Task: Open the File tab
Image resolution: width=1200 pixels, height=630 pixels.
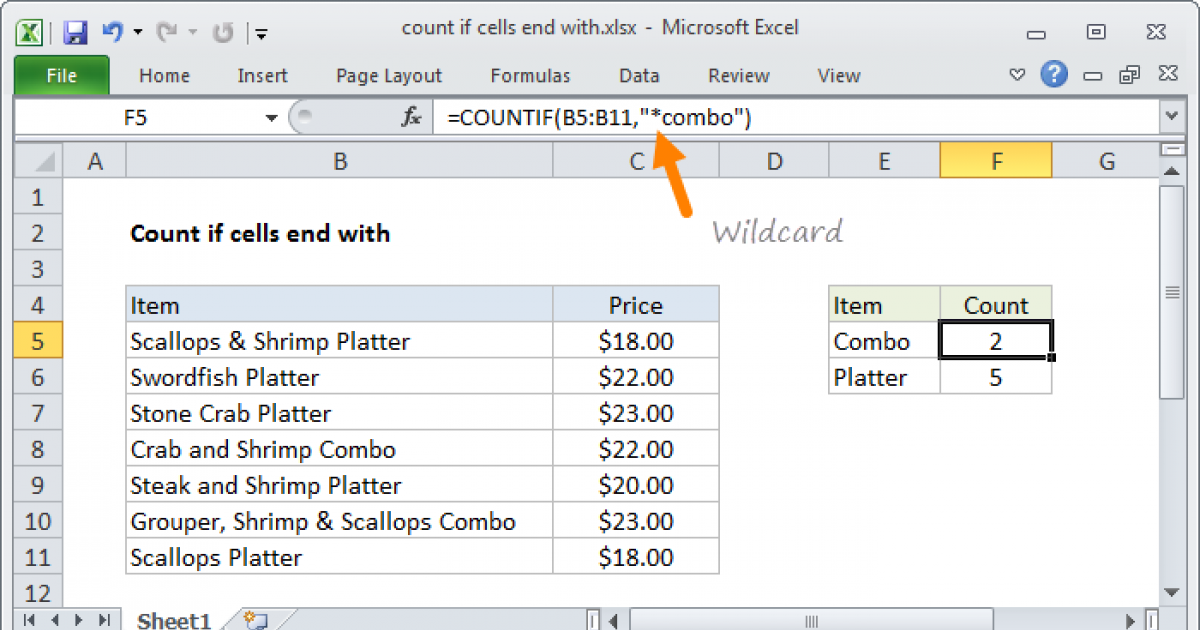Action: (x=62, y=76)
